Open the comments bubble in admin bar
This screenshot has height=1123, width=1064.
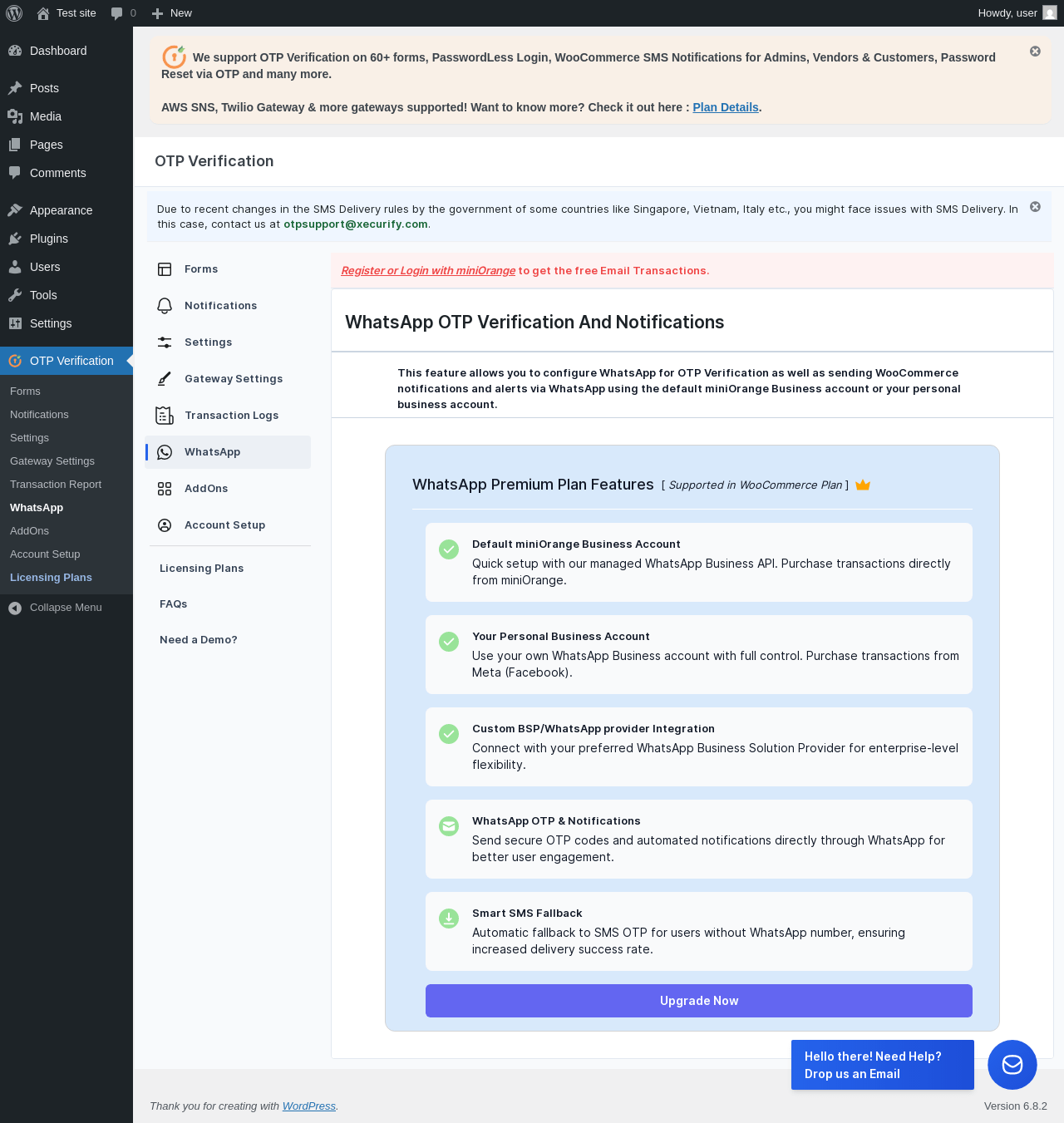coord(117,13)
